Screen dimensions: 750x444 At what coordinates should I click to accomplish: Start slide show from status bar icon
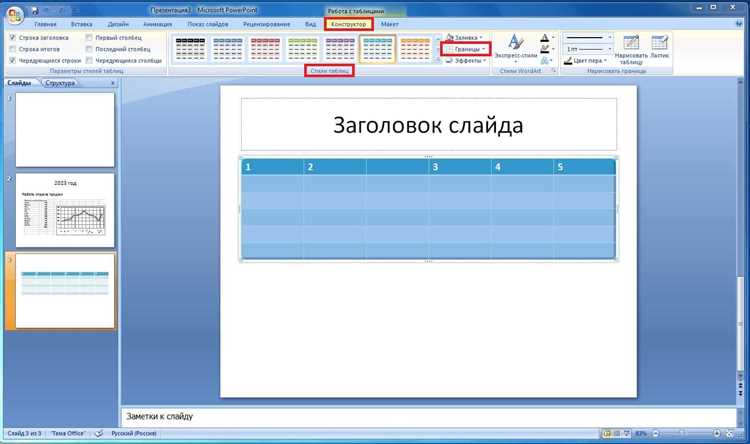point(626,433)
